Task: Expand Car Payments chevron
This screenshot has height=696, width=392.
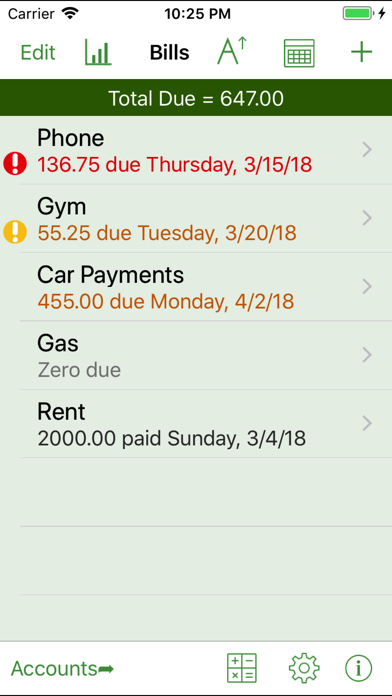Action: pos(367,287)
